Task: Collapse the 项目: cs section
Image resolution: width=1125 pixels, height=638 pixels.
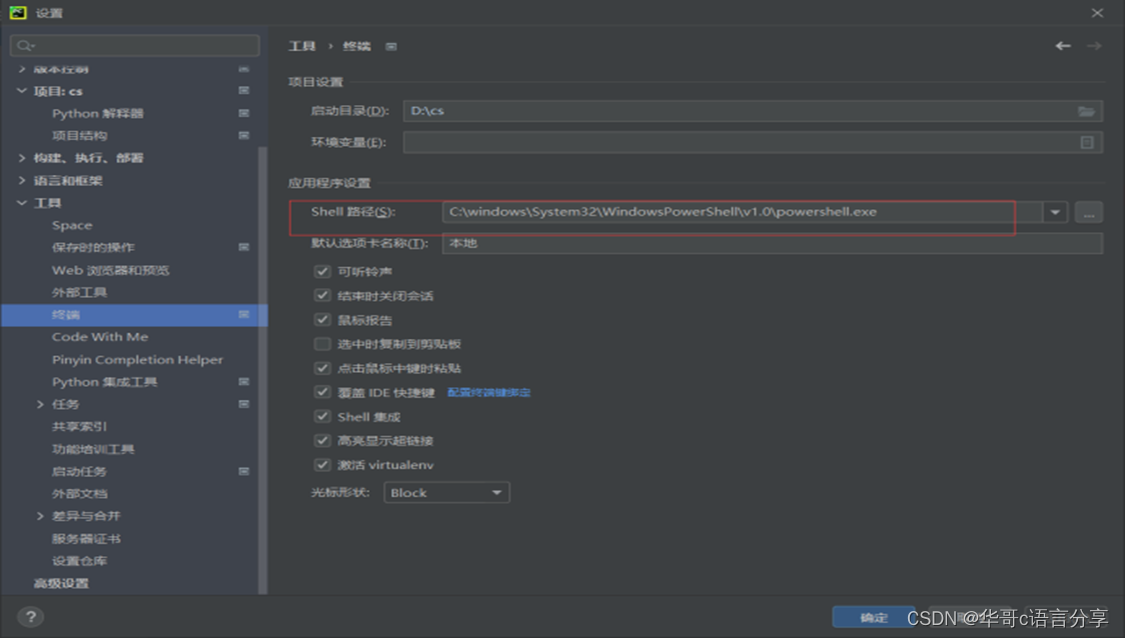Action: (21, 90)
